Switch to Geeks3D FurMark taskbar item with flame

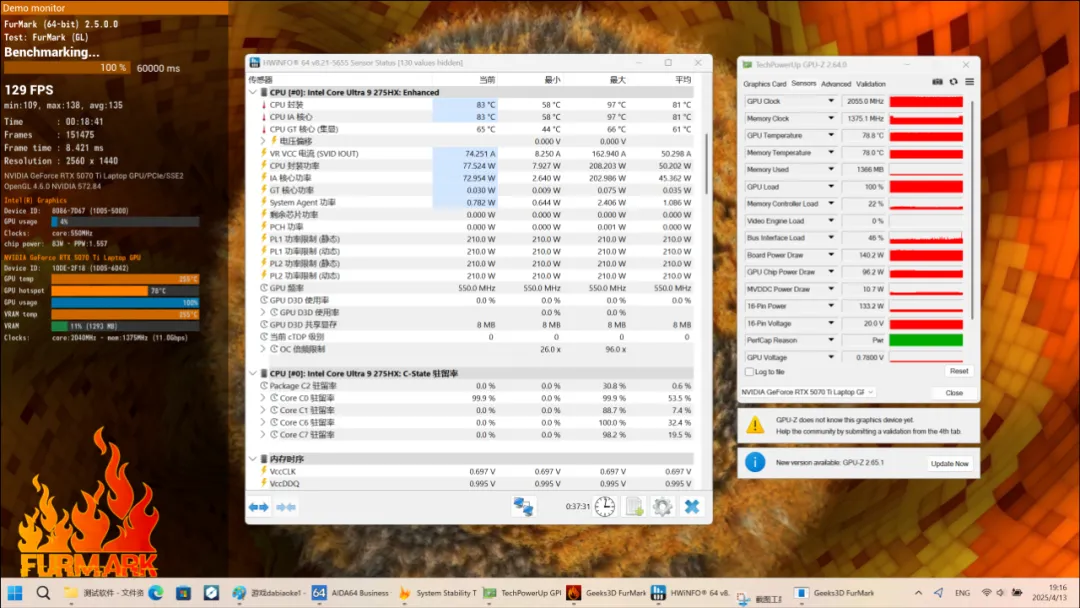606,593
